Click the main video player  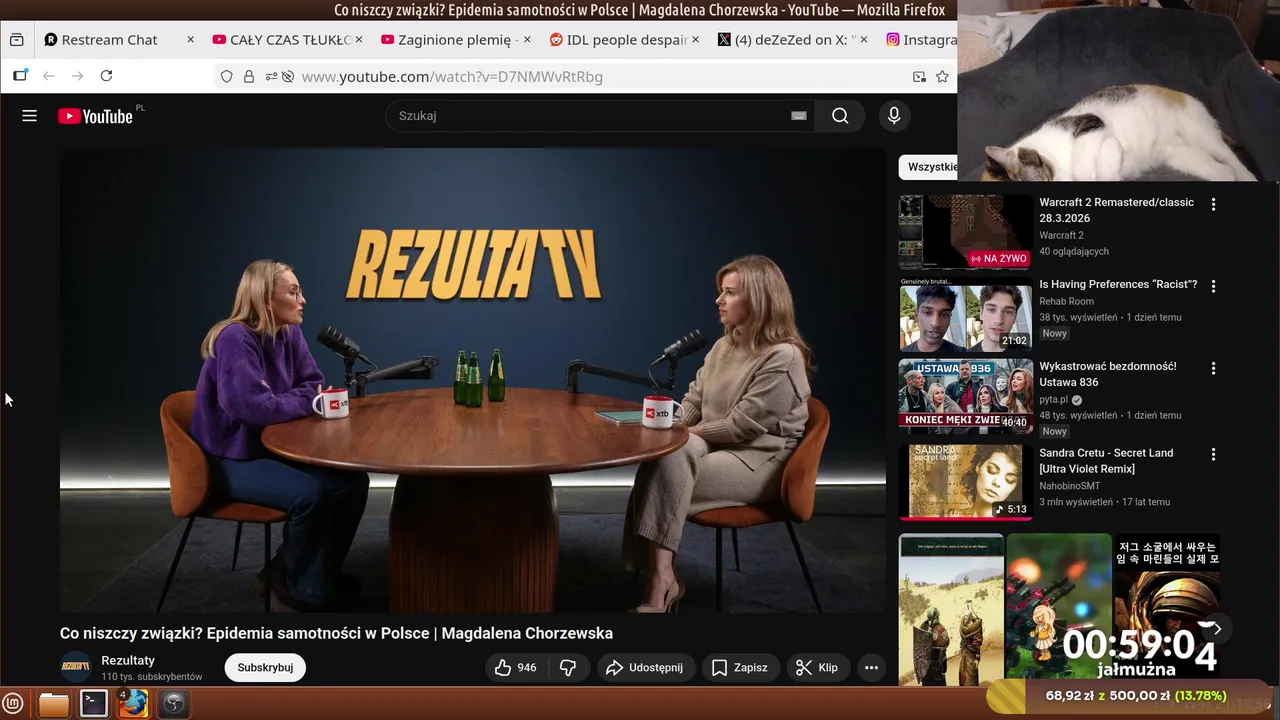(x=473, y=380)
